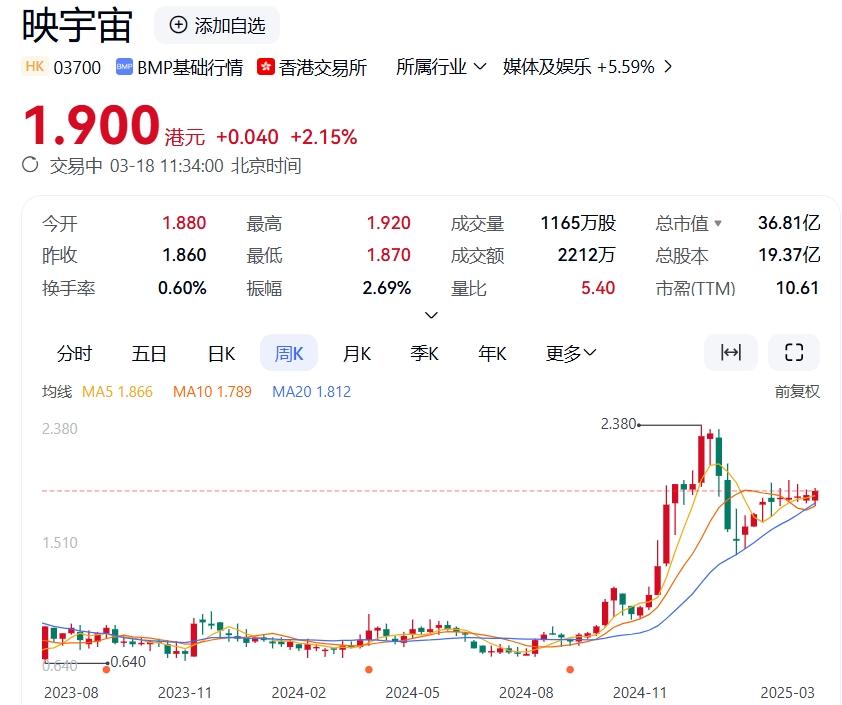Switch to the 日K chart tab

click(x=221, y=353)
